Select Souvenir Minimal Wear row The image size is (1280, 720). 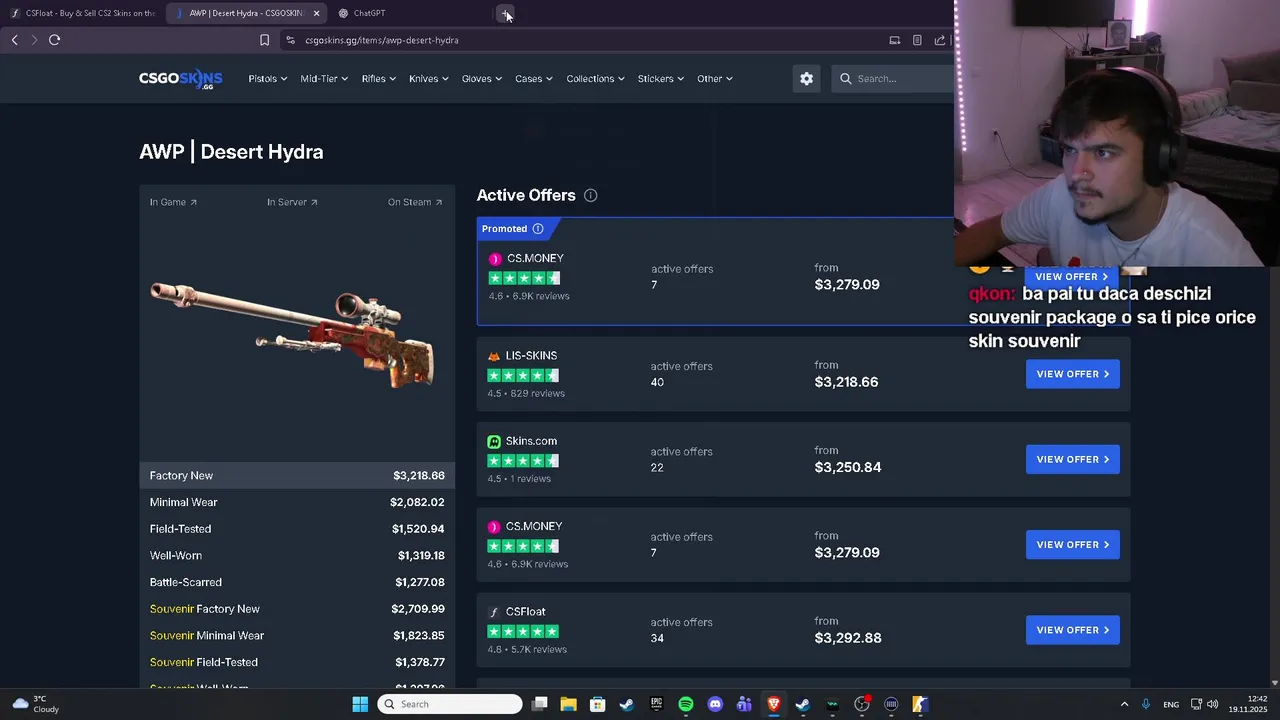297,636
